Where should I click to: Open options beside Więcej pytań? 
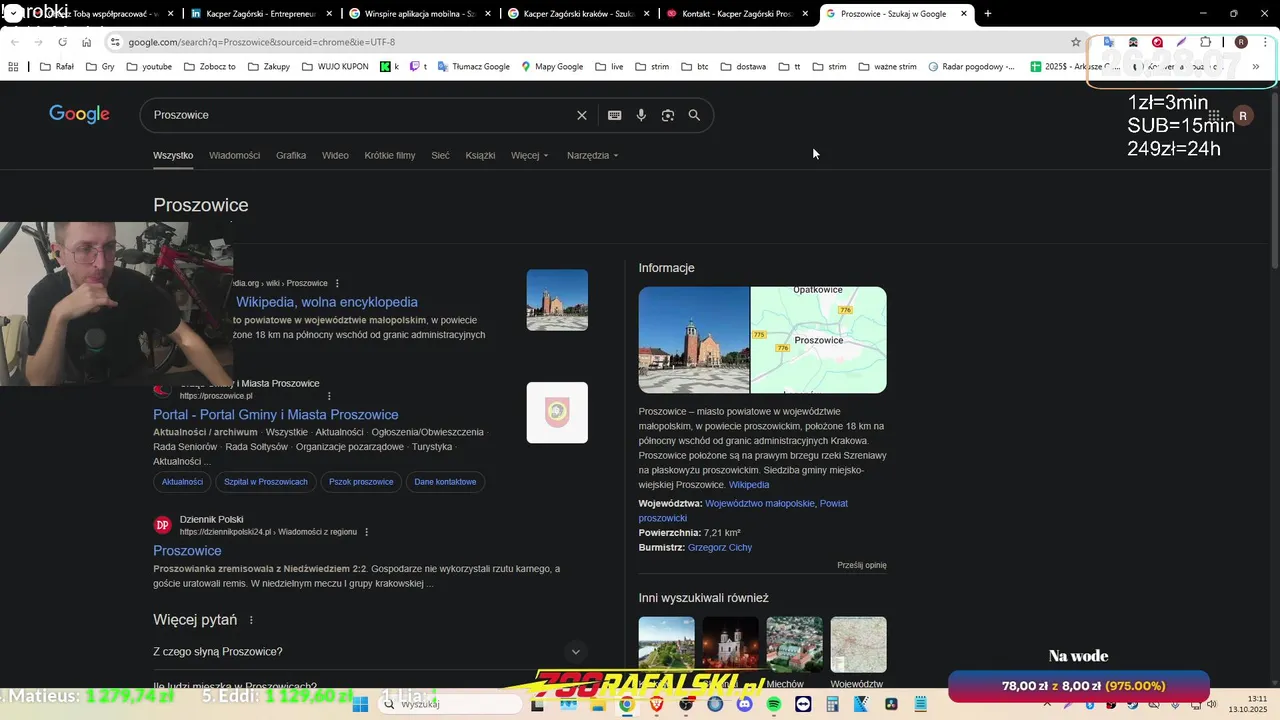pyautogui.click(x=251, y=620)
